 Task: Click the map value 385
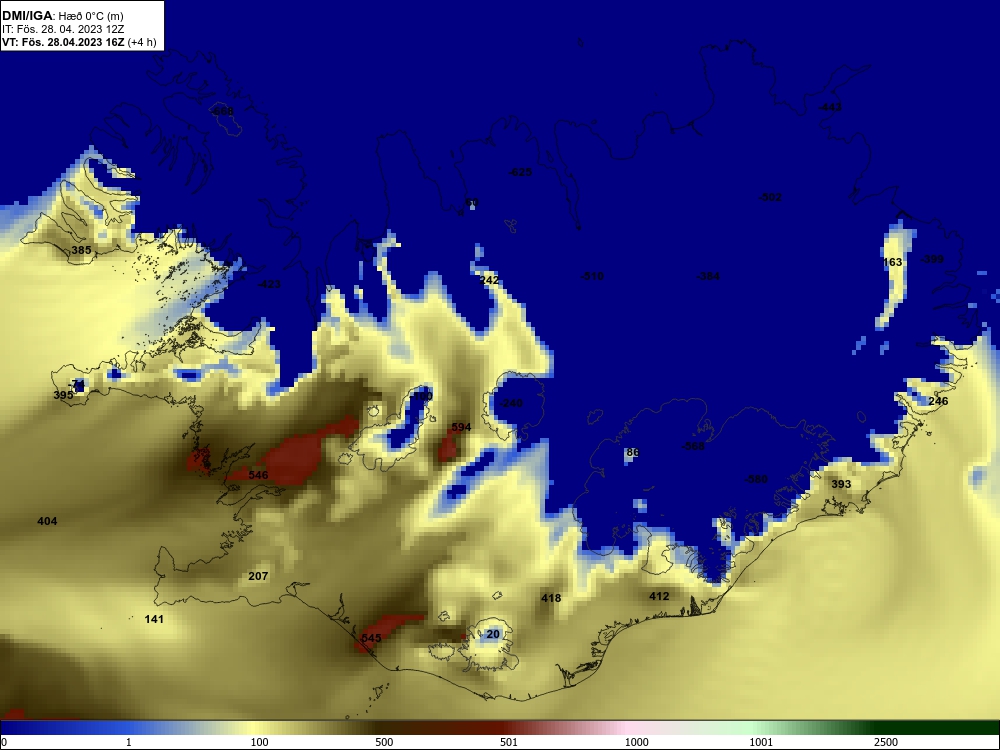tap(81, 250)
